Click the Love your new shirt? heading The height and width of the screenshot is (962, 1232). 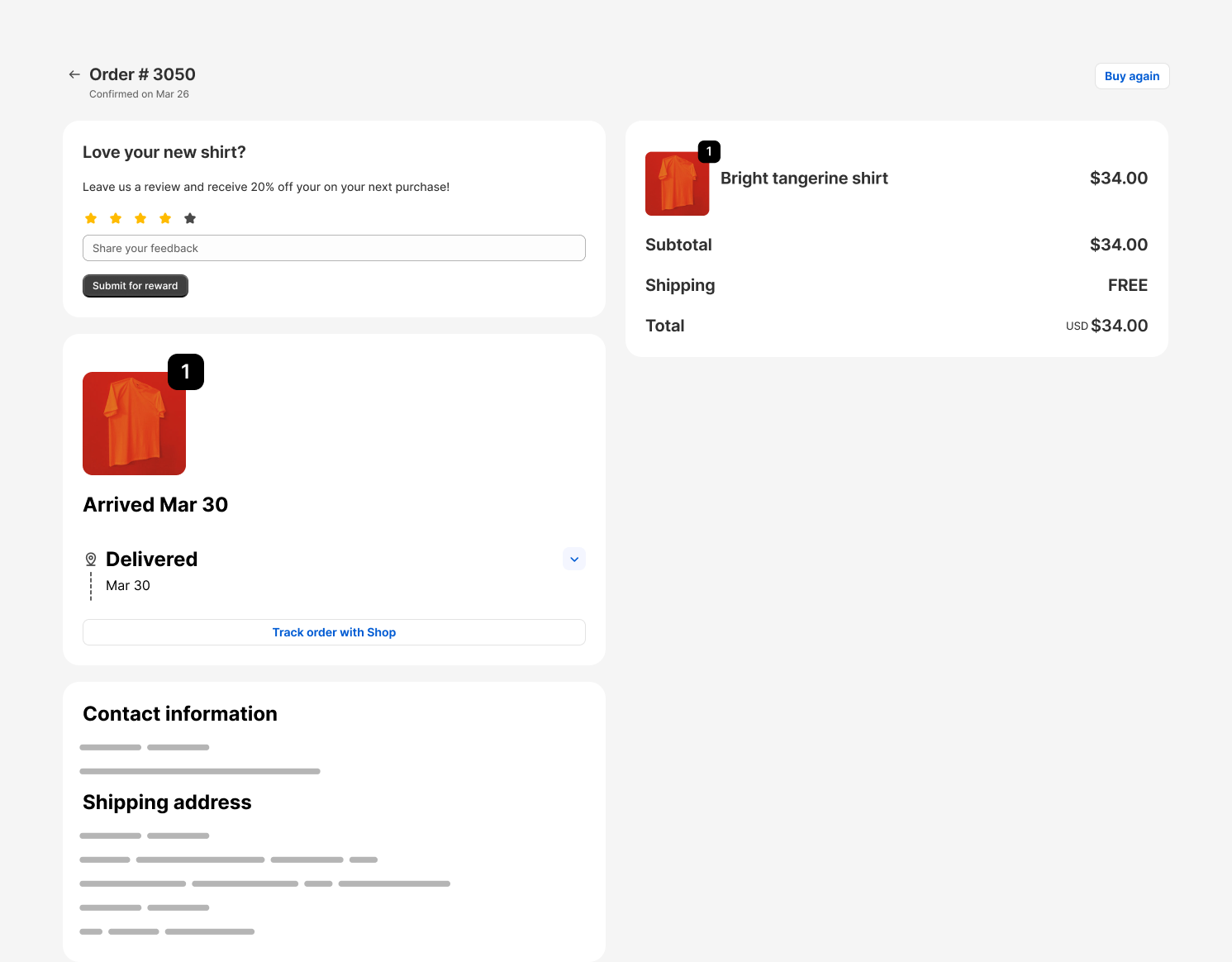pos(164,152)
